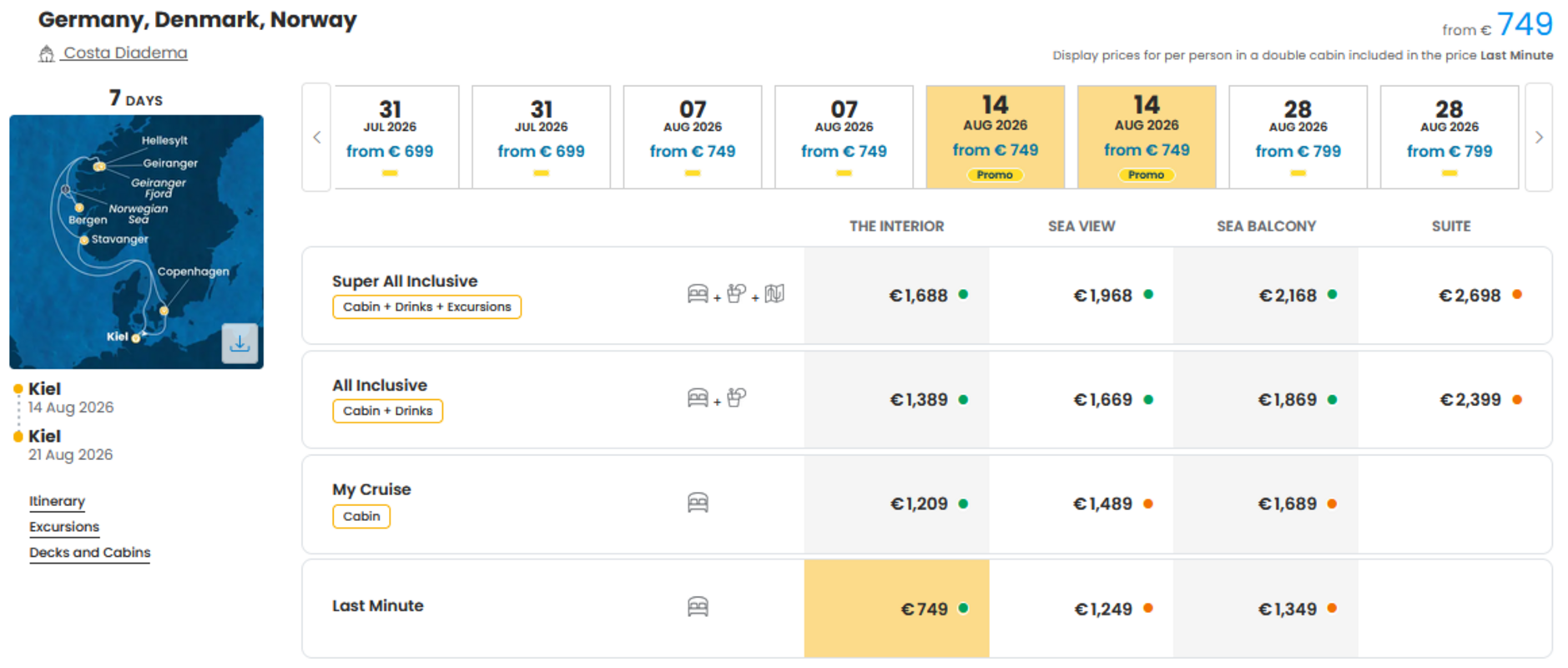Choose Last Minute interior at €749
Screen dimensions: 1568x668
click(x=897, y=609)
